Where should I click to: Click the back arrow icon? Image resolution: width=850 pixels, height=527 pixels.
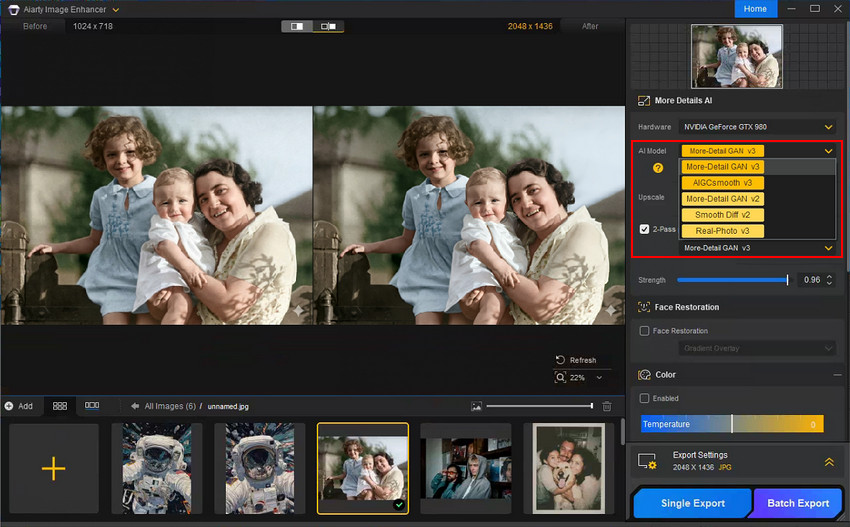point(135,406)
